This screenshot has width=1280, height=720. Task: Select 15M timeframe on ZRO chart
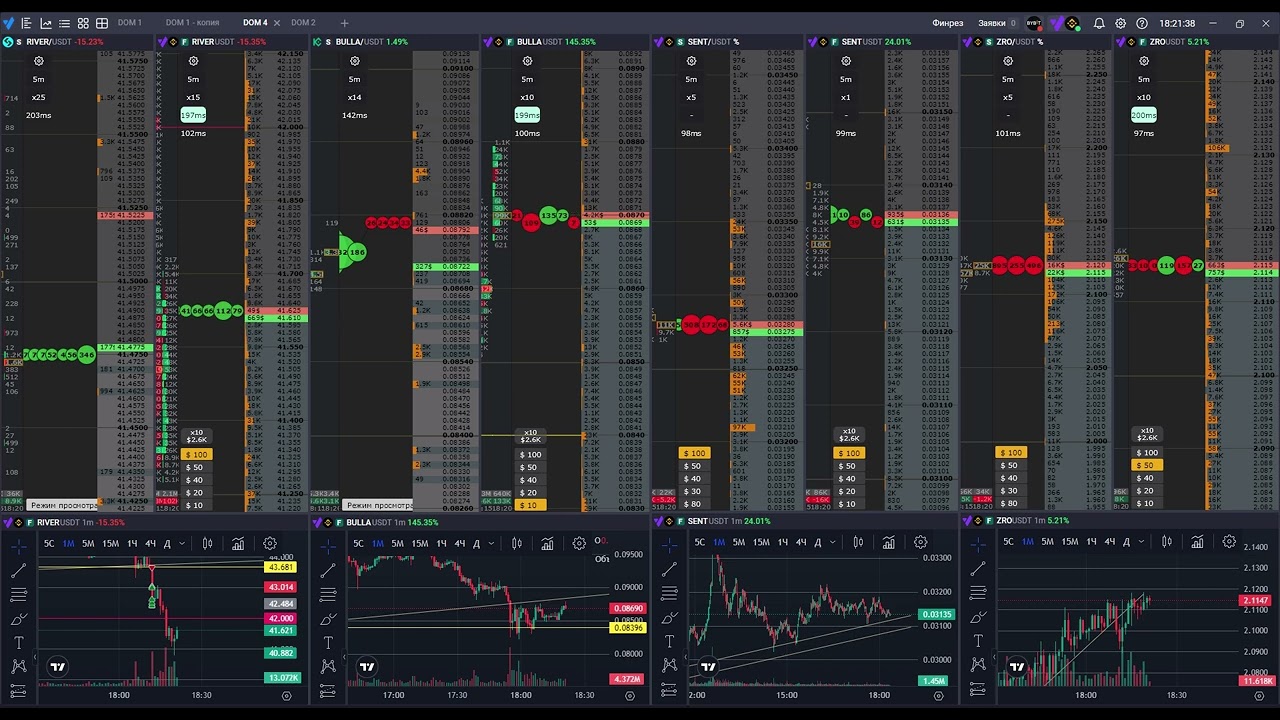1069,542
